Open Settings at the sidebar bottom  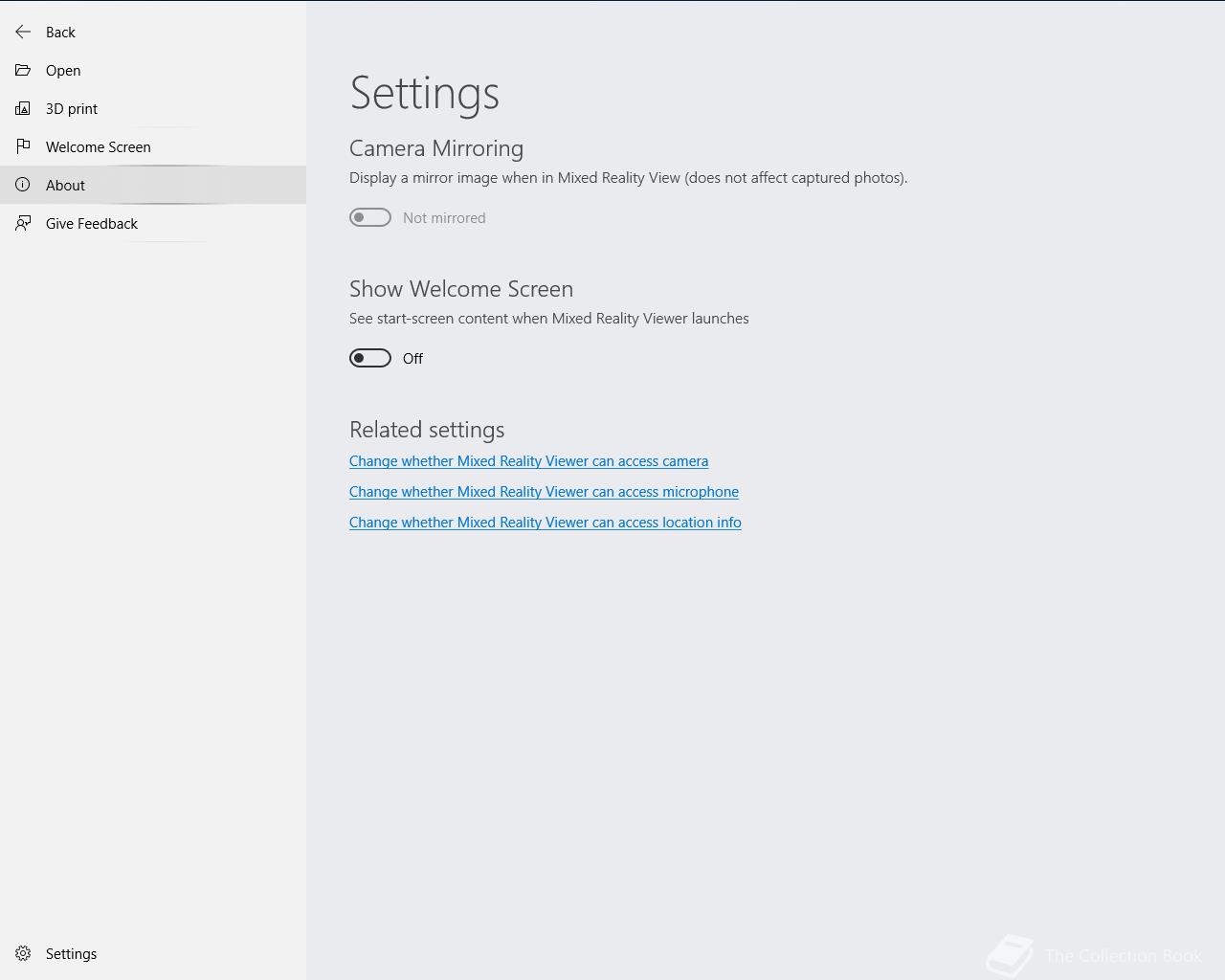click(x=153, y=953)
